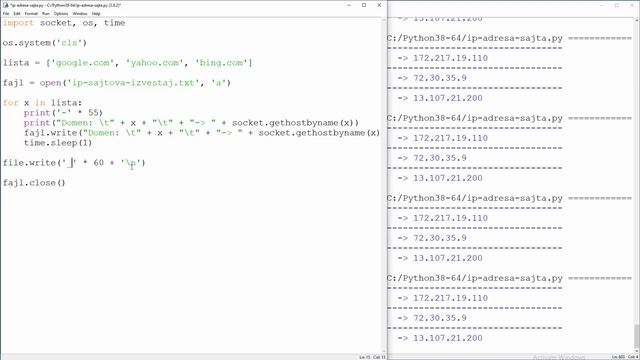Click the 'google.com' string in lista
Image resolution: width=640 pixels, height=360 pixels.
point(82,63)
